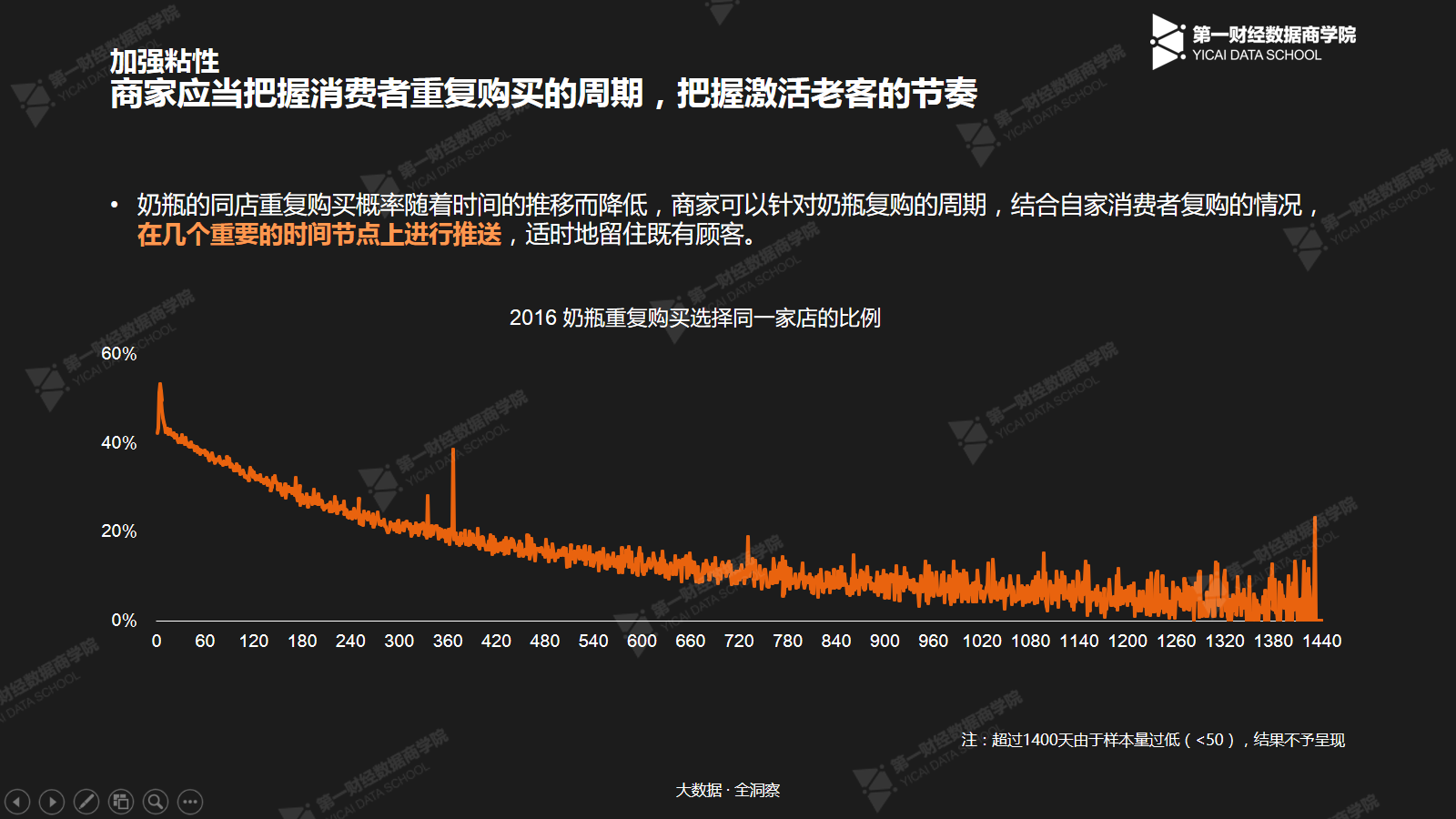Click the 20% label on the y-axis

tap(118, 531)
